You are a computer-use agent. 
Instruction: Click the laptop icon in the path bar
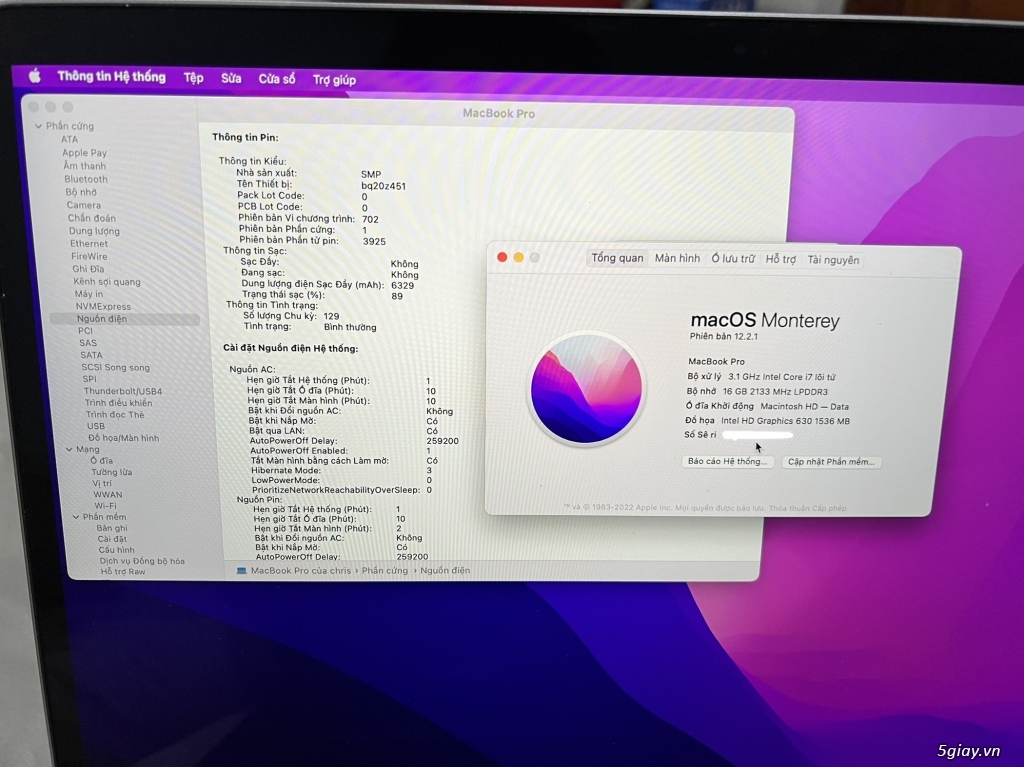tap(241, 570)
